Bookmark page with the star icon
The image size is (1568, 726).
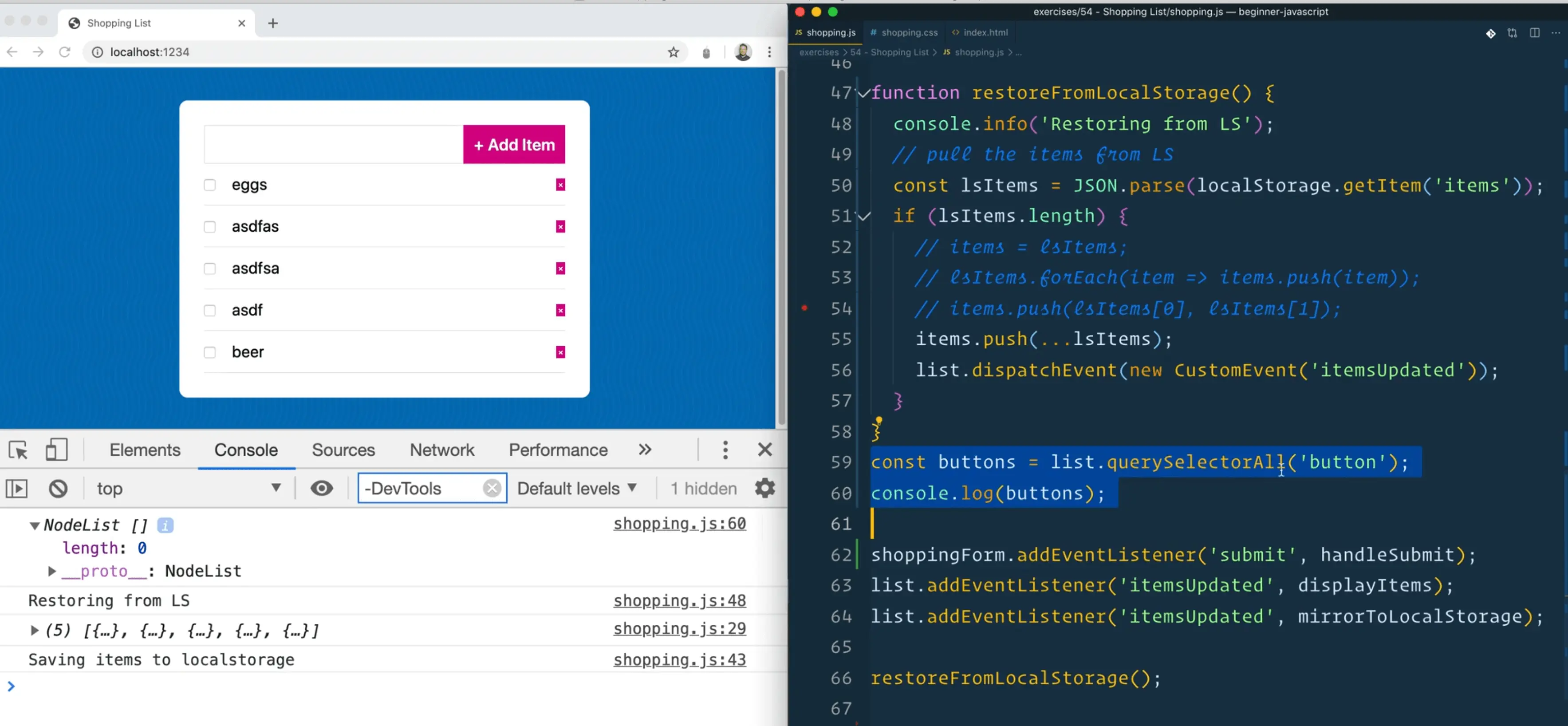[x=673, y=52]
